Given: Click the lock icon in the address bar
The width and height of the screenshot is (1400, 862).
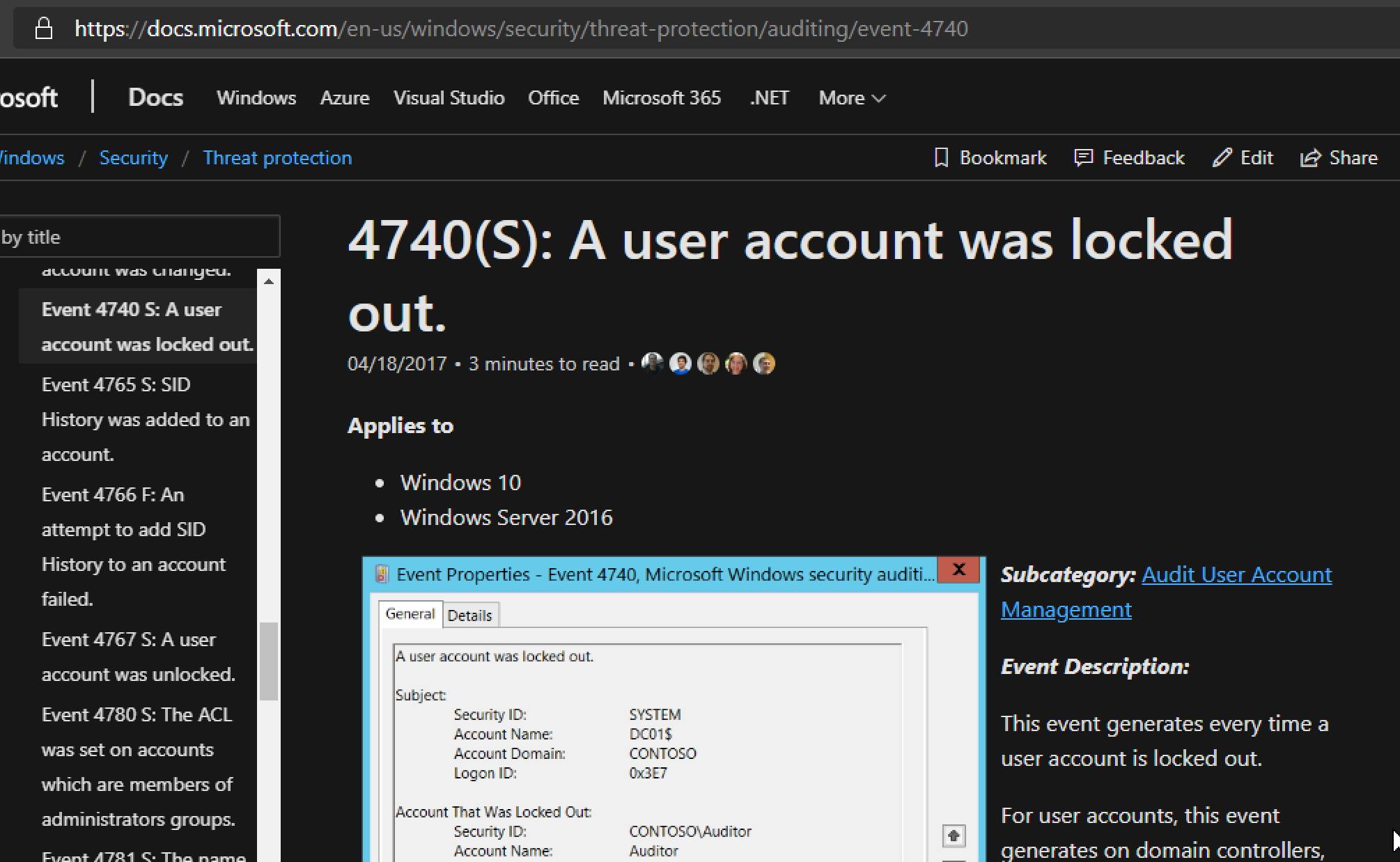Looking at the screenshot, I should pyautogui.click(x=44, y=29).
